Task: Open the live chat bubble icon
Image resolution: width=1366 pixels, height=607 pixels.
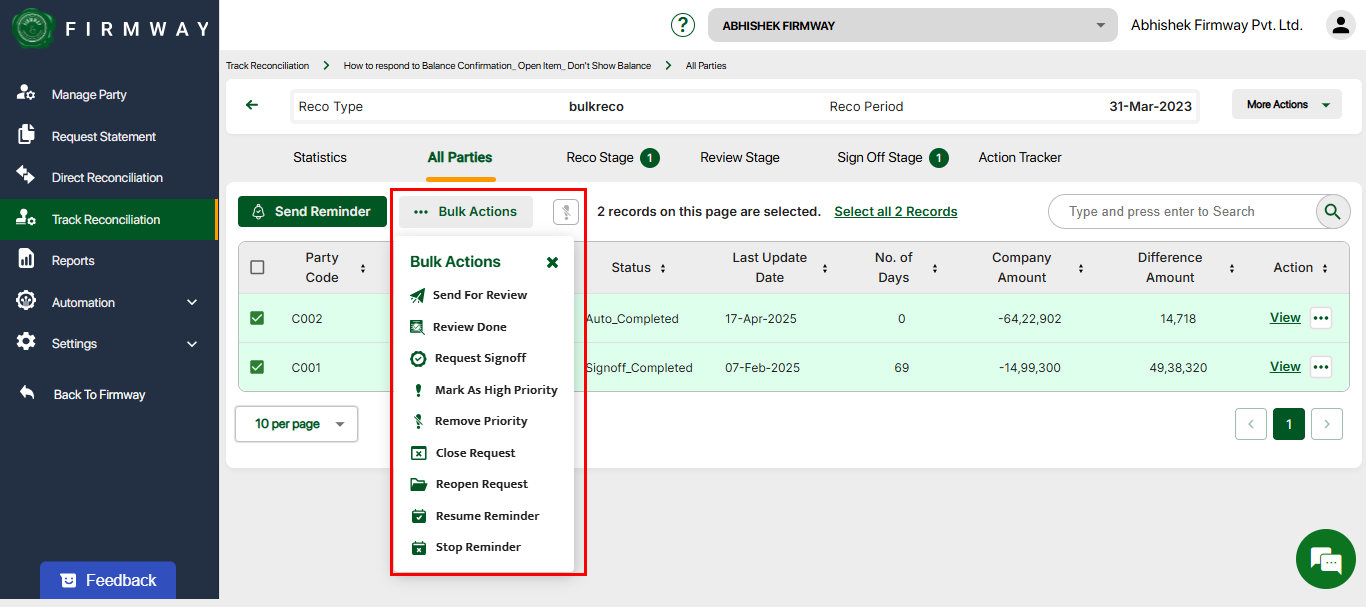Action: (x=1325, y=560)
